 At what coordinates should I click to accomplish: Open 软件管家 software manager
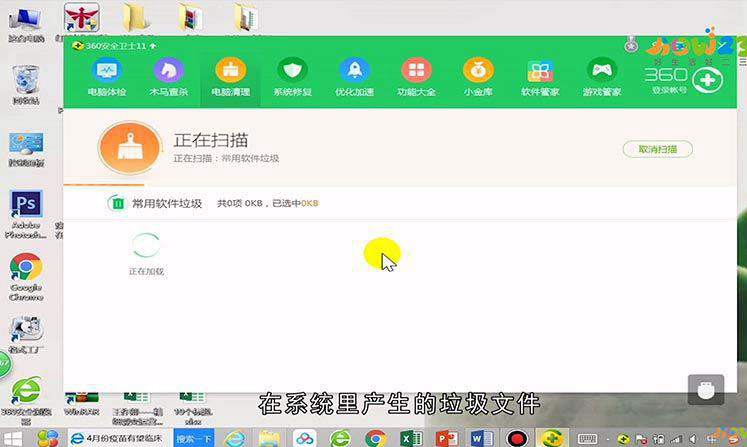(x=540, y=77)
